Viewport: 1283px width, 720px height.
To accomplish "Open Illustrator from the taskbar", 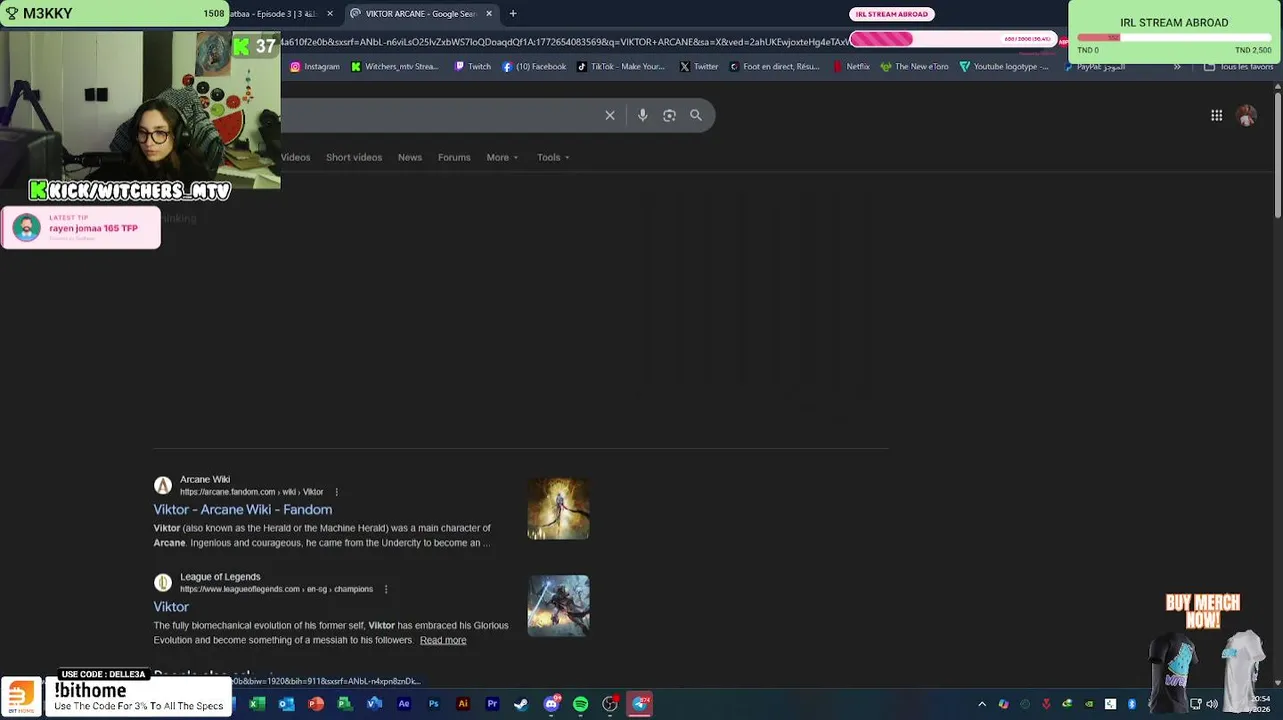I will 462,704.
